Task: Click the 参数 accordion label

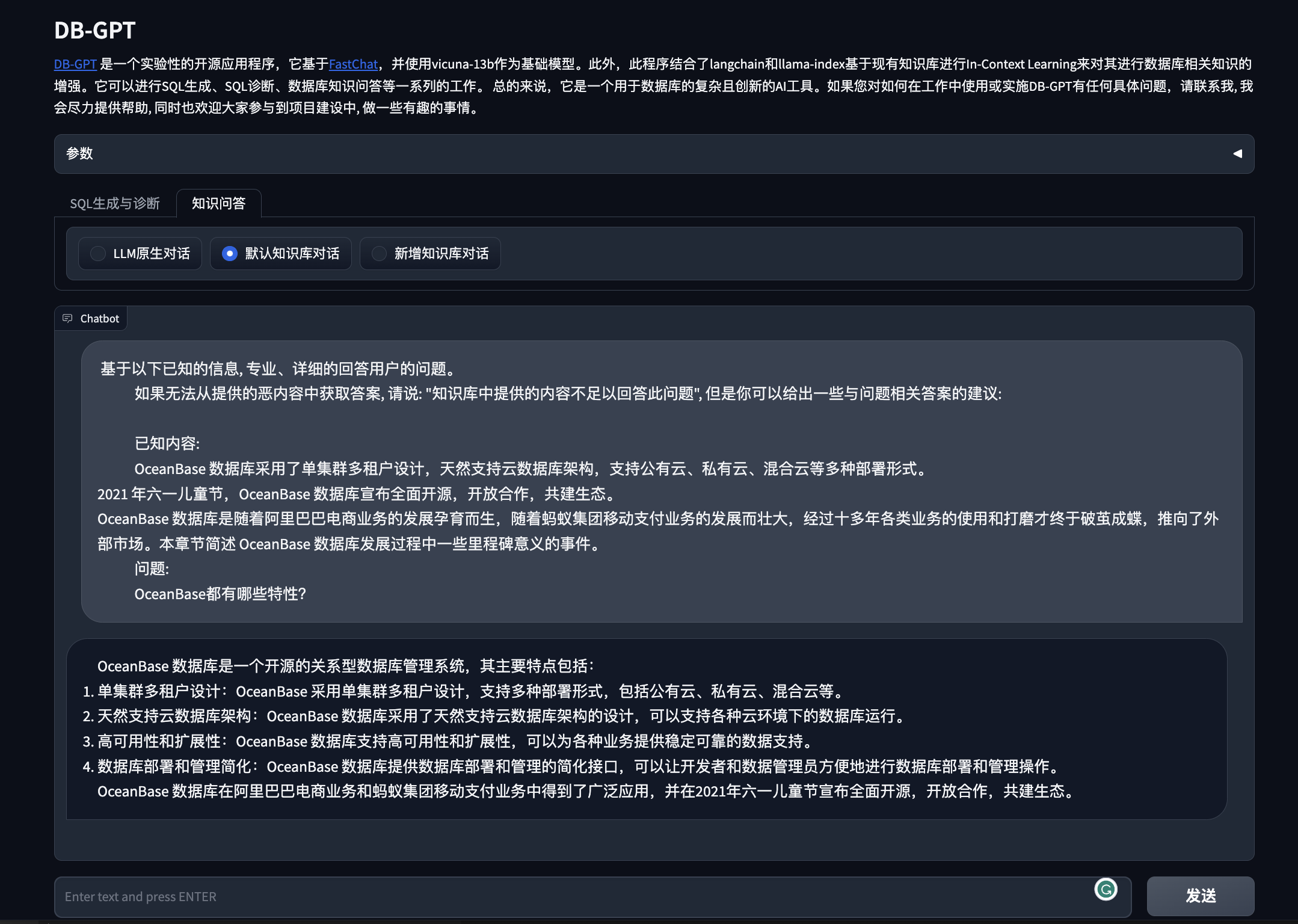Action: click(x=79, y=153)
